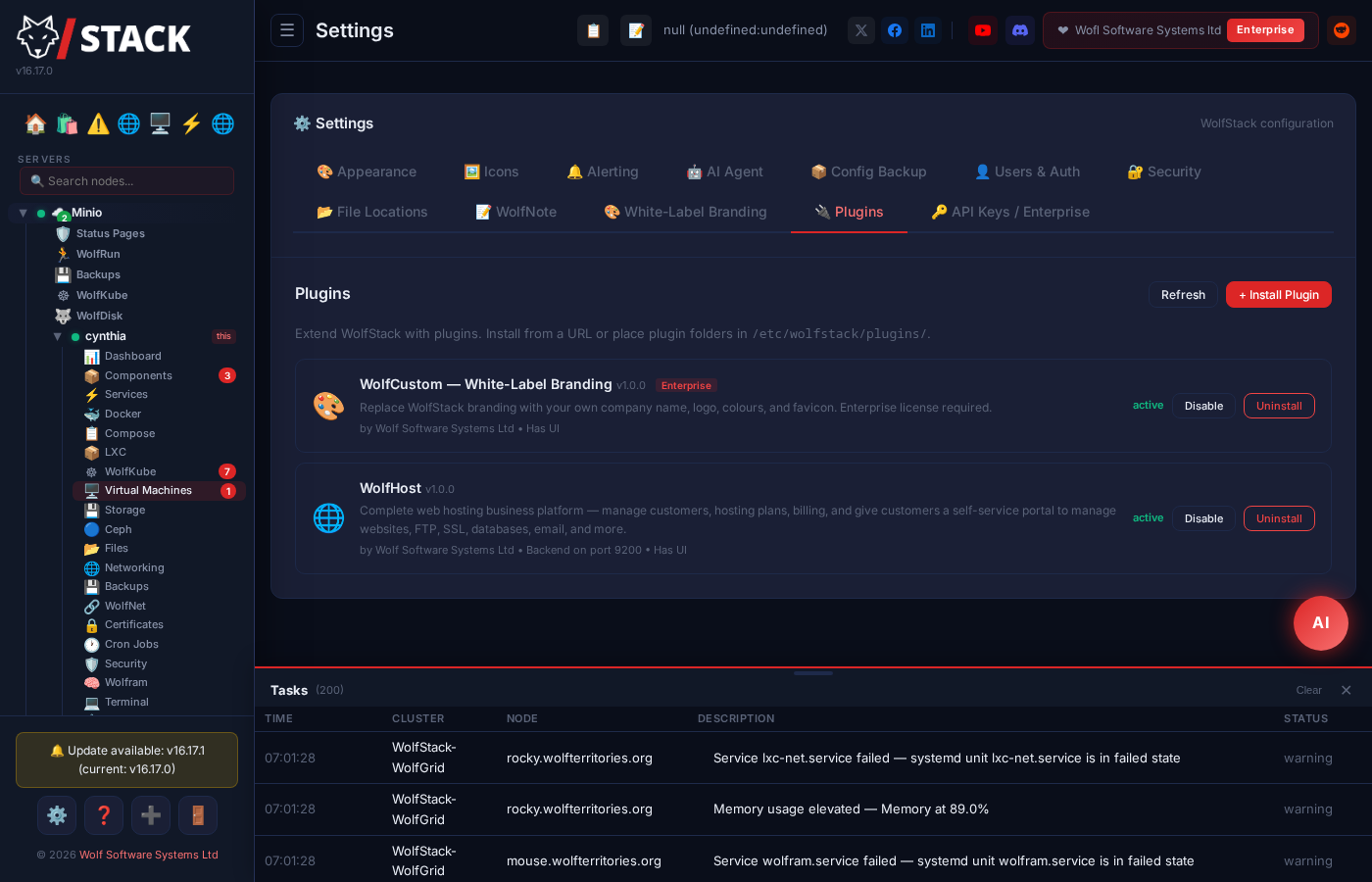The image size is (1372, 882).
Task: Click the Tasks panel resize handle
Action: [813, 673]
